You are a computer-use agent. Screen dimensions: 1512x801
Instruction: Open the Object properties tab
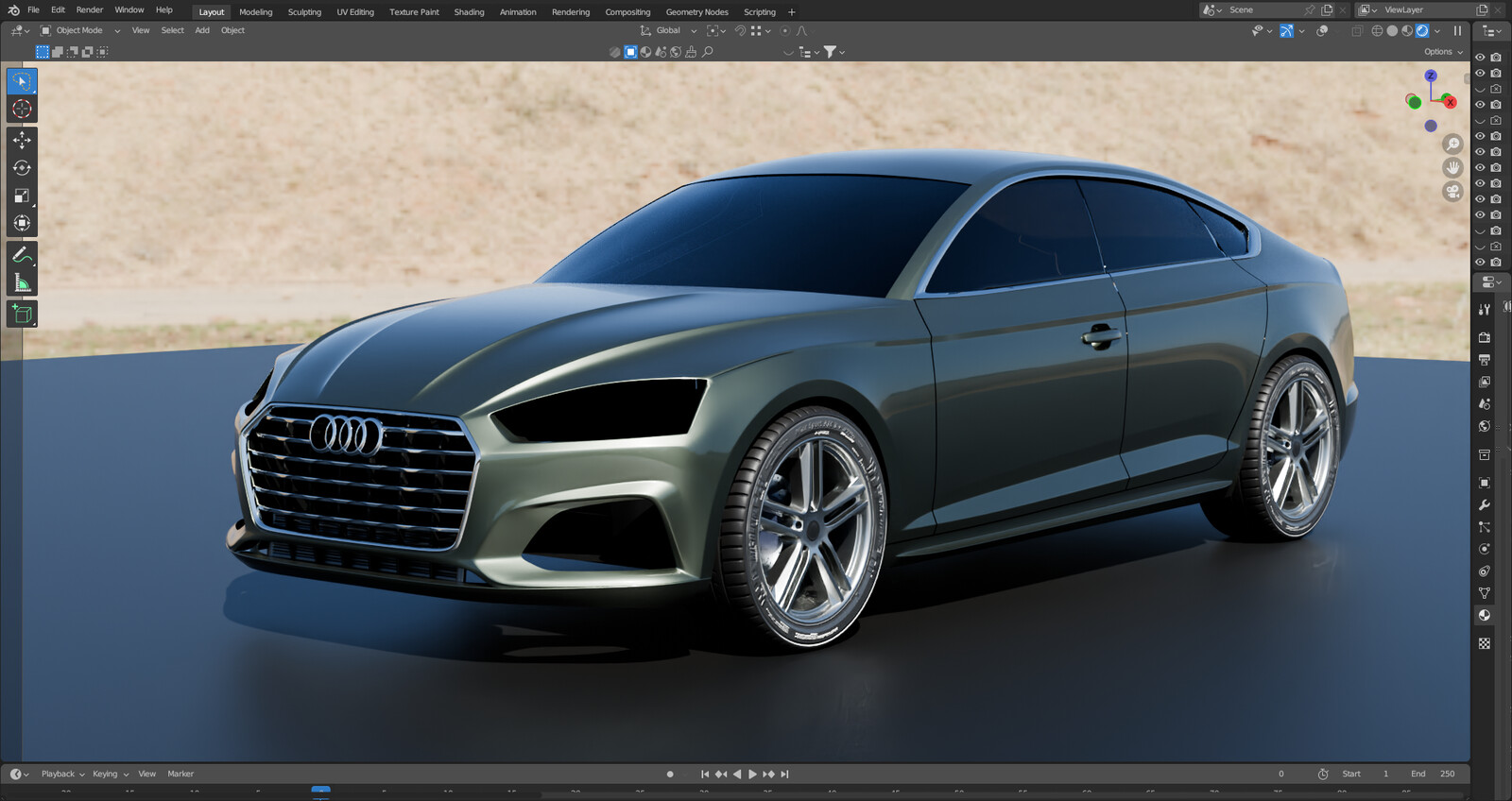coord(1485,483)
